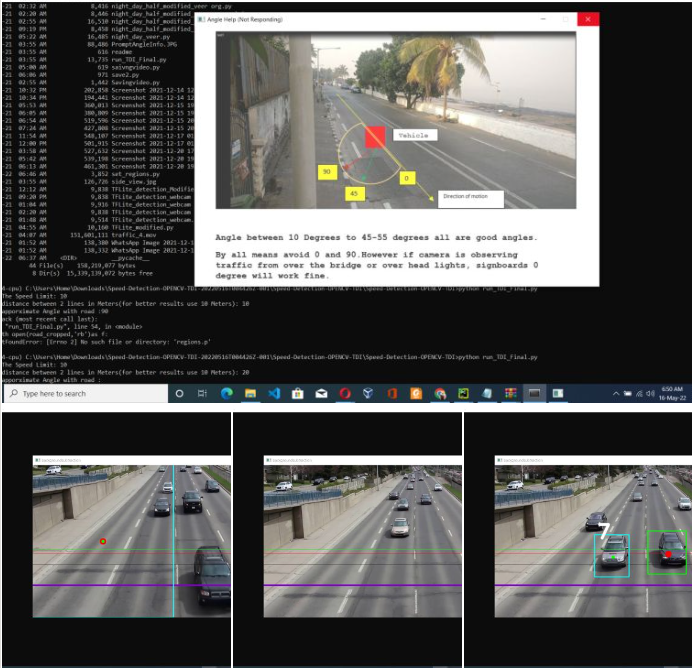Launch Microsoft Edge from the taskbar
Screen dimensions: 692x668
(x=227, y=393)
